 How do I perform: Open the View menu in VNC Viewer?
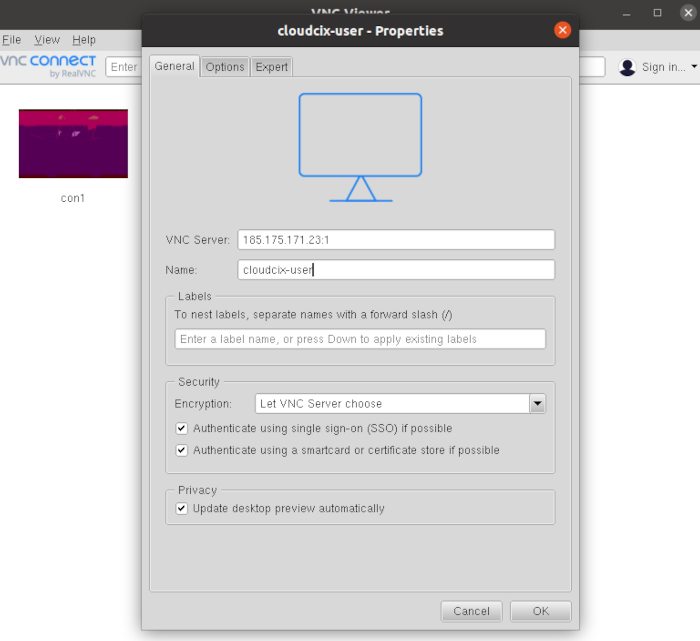(x=47, y=40)
